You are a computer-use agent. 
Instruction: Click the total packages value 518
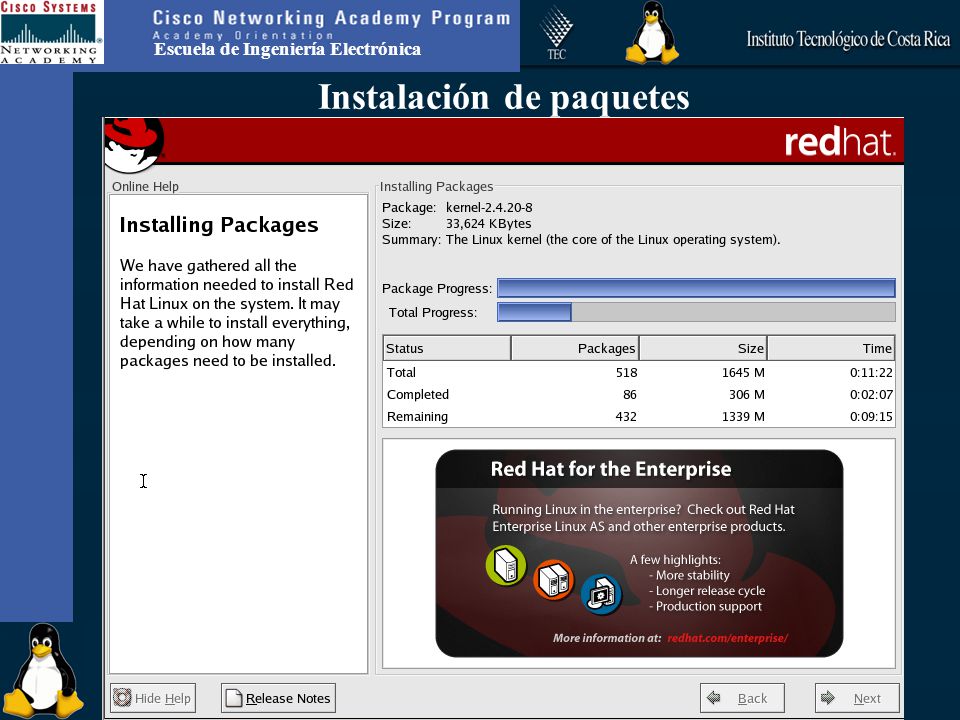pyautogui.click(x=626, y=372)
